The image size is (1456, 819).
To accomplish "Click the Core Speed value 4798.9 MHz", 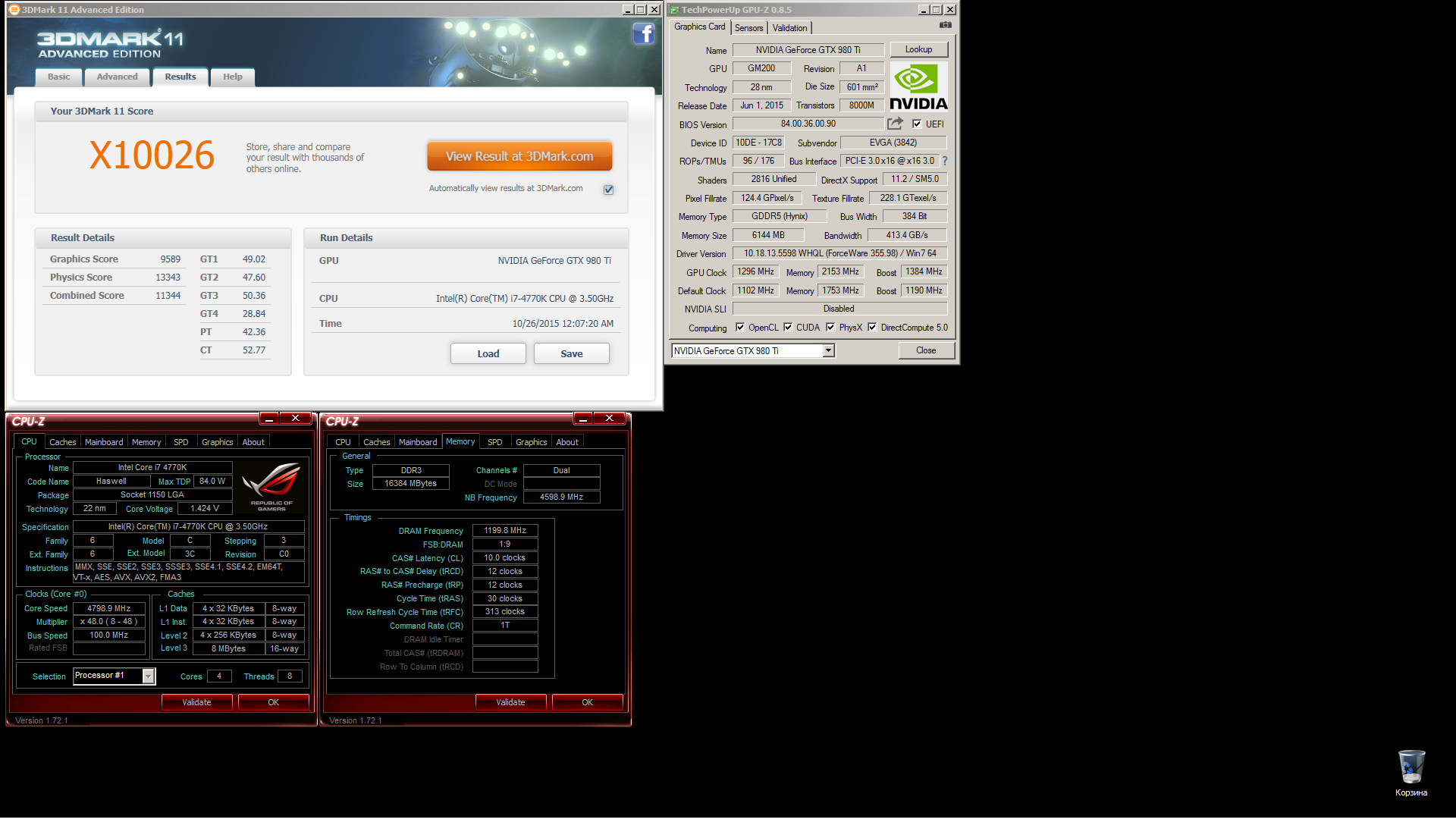I will click(x=109, y=608).
